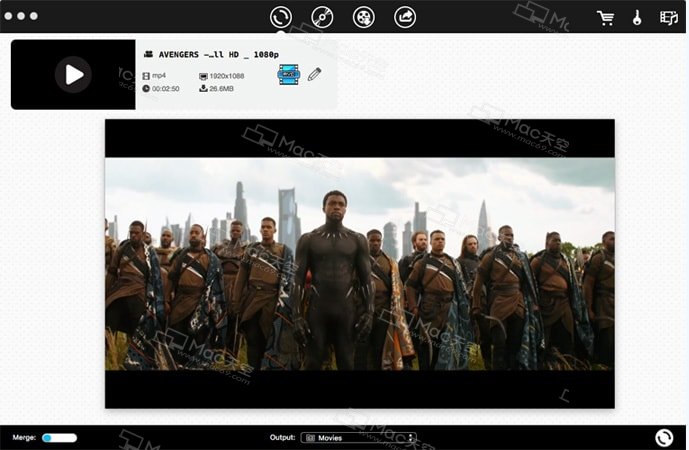
Task: Click the Merge label in bottom bar
Action: coord(24,438)
